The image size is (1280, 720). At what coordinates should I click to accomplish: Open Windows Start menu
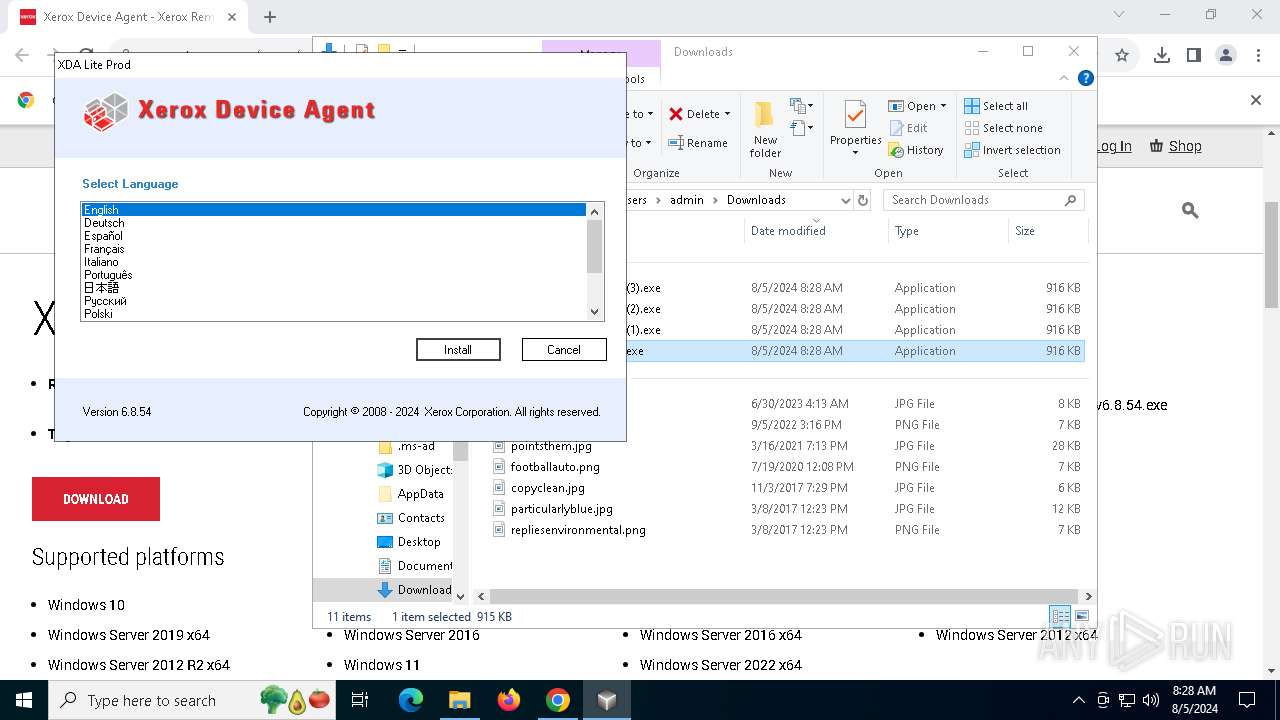pyautogui.click(x=24, y=700)
